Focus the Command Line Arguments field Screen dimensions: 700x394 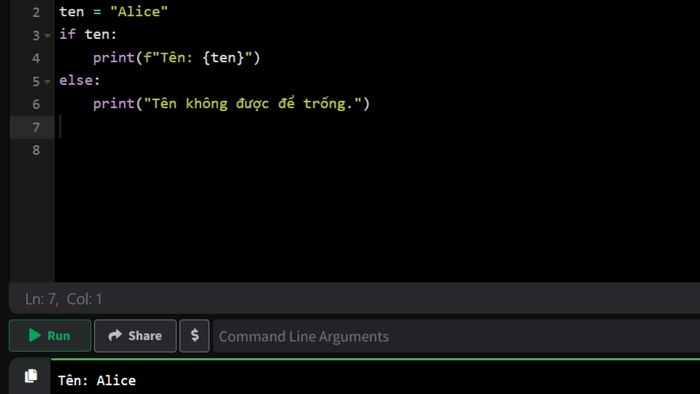tap(456, 336)
